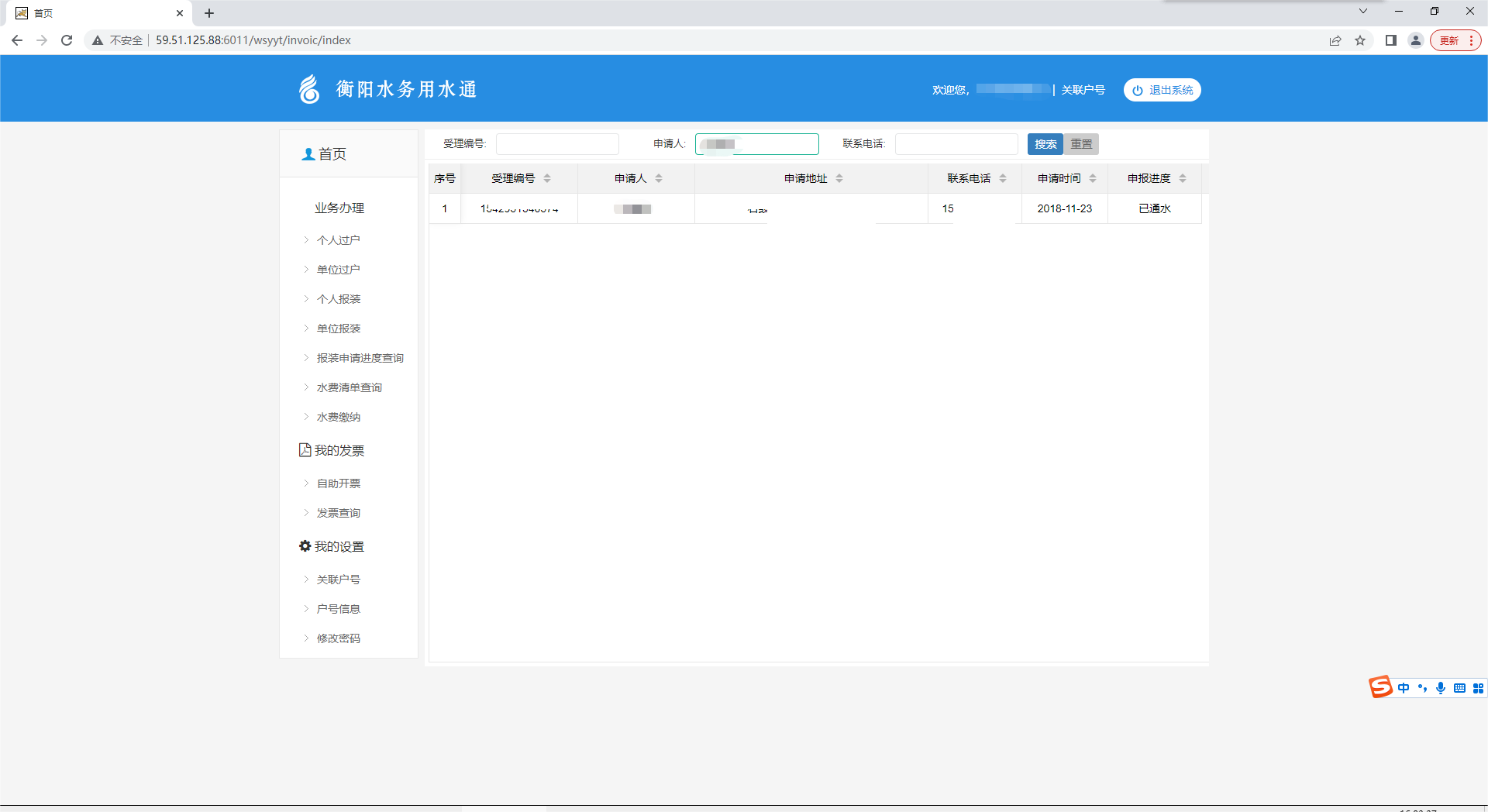
Task: Focus the 受理编号 input field
Action: coord(557,144)
